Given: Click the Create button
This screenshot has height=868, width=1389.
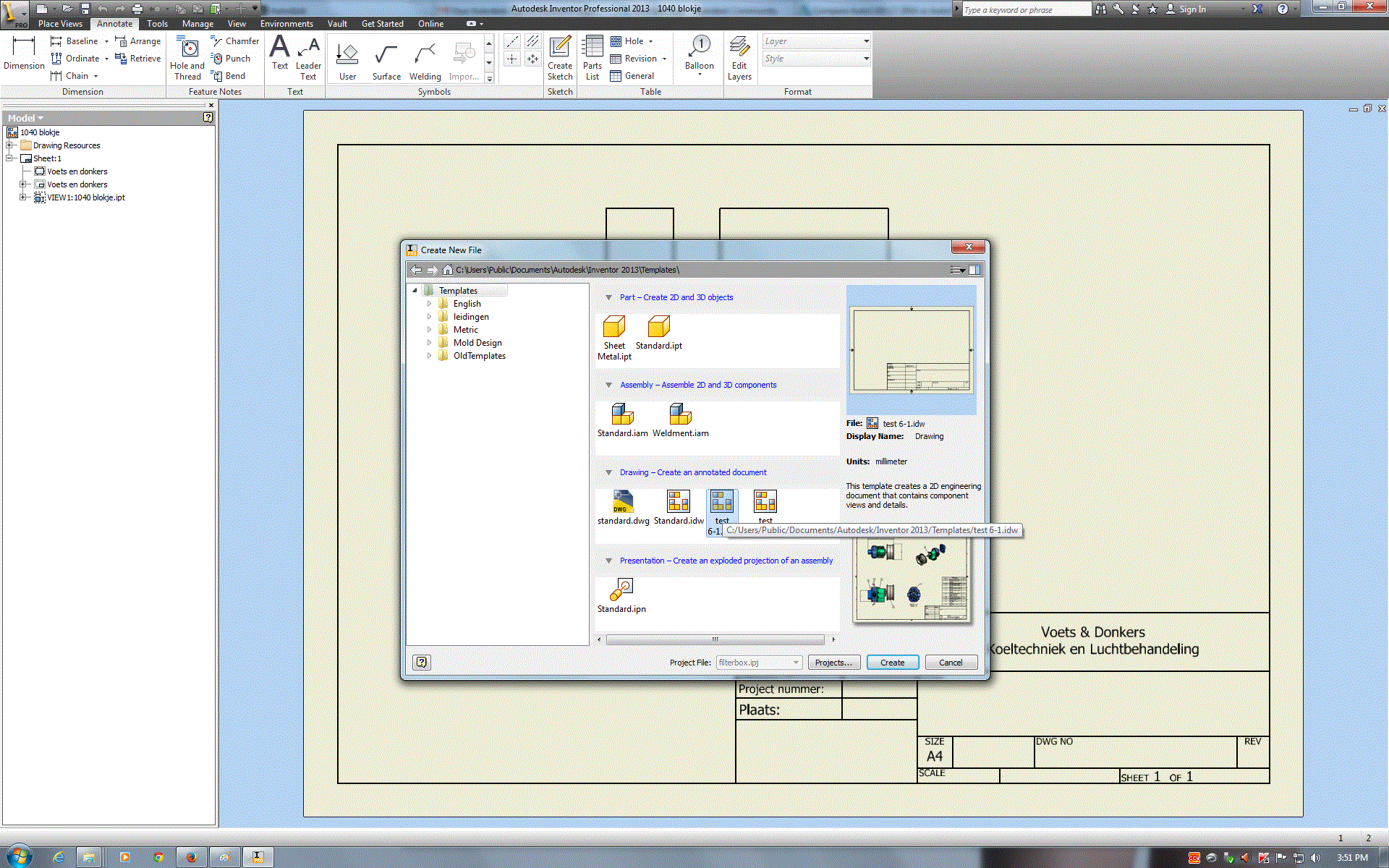Looking at the screenshot, I should (892, 663).
